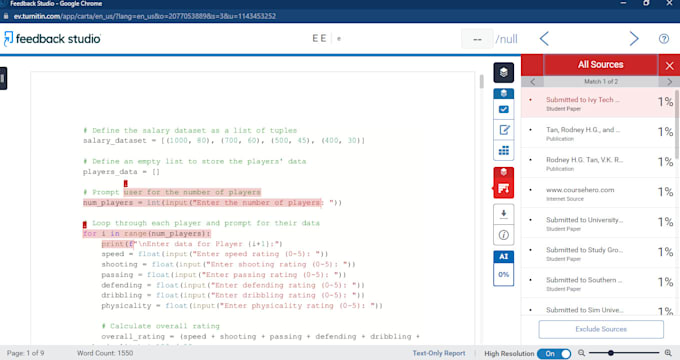Screen dimensions: 680x360
Task: Go to the previous match arrow
Action: (533, 82)
